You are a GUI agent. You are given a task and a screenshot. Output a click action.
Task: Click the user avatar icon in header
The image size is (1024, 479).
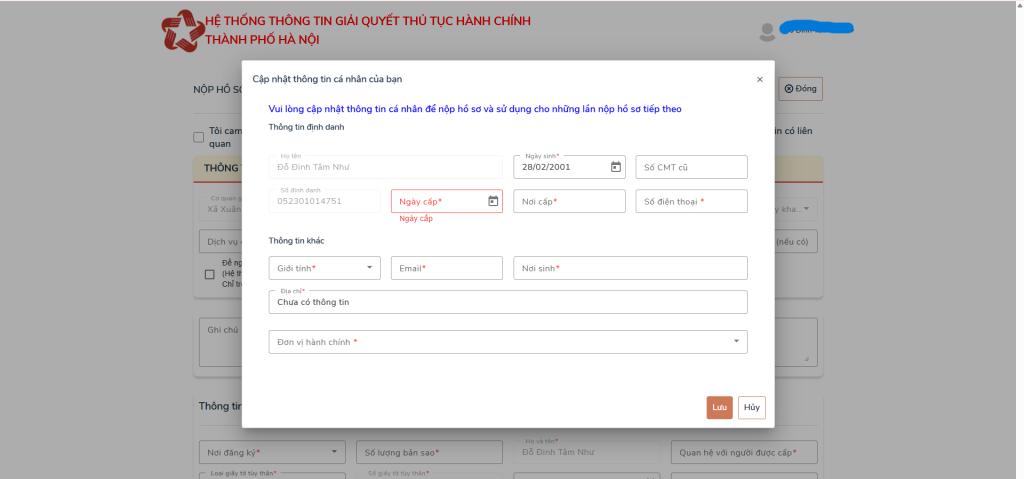tap(768, 31)
